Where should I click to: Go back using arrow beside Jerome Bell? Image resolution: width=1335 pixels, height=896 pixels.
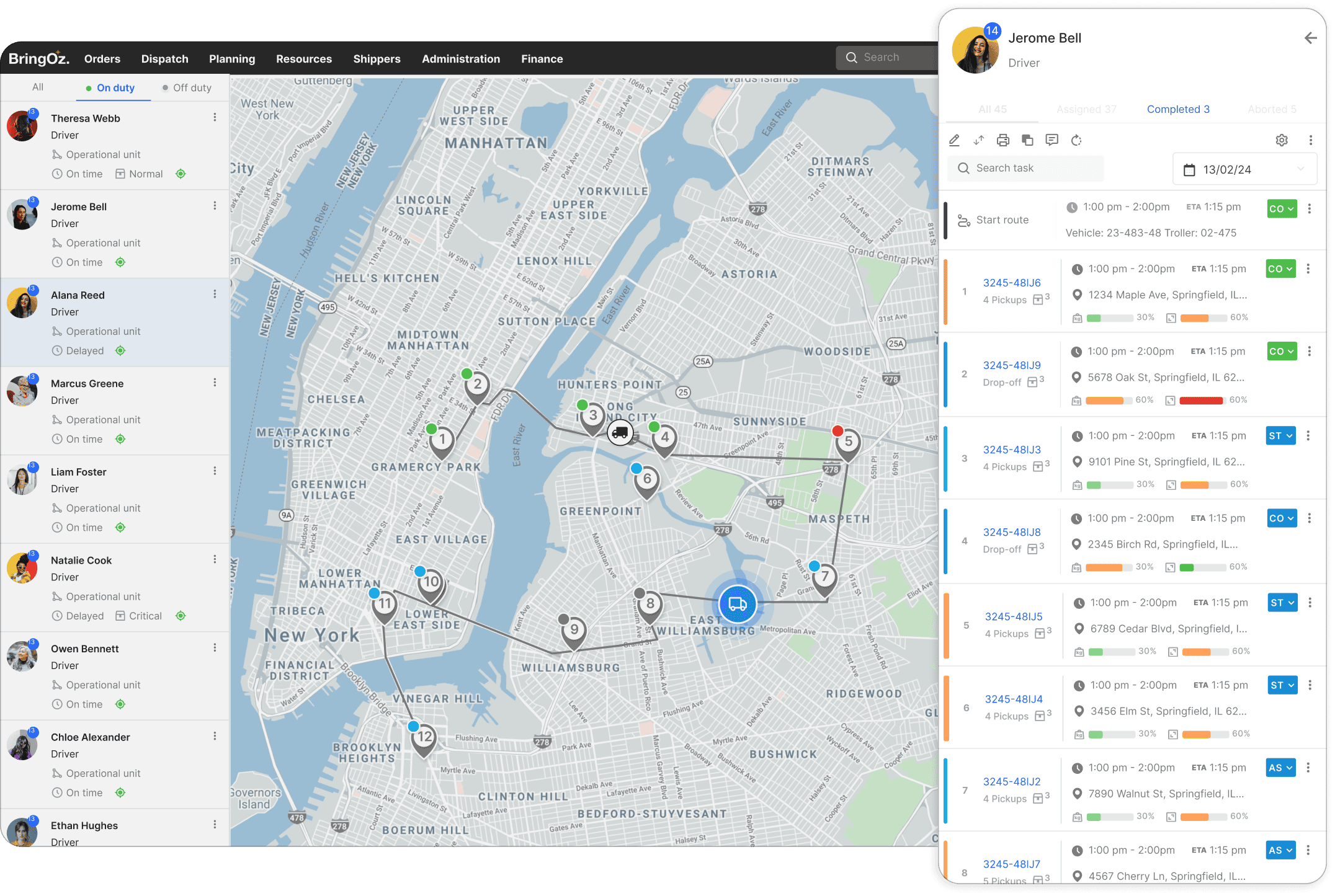1310,38
